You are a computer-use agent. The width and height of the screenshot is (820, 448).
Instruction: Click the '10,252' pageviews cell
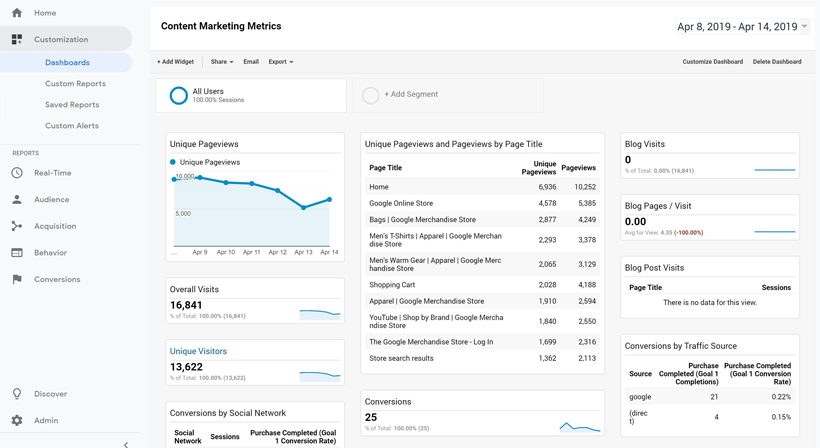pyautogui.click(x=585, y=187)
